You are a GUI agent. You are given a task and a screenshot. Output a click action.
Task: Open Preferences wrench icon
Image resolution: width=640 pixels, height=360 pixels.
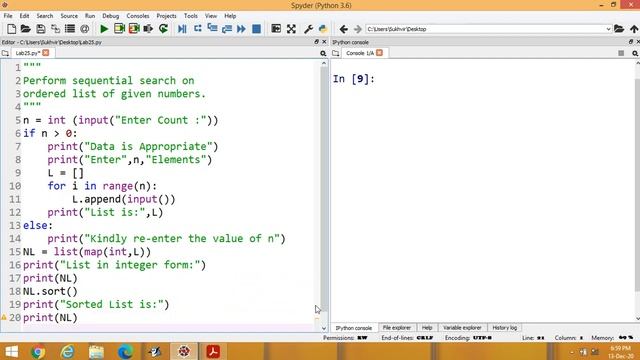click(x=308, y=29)
